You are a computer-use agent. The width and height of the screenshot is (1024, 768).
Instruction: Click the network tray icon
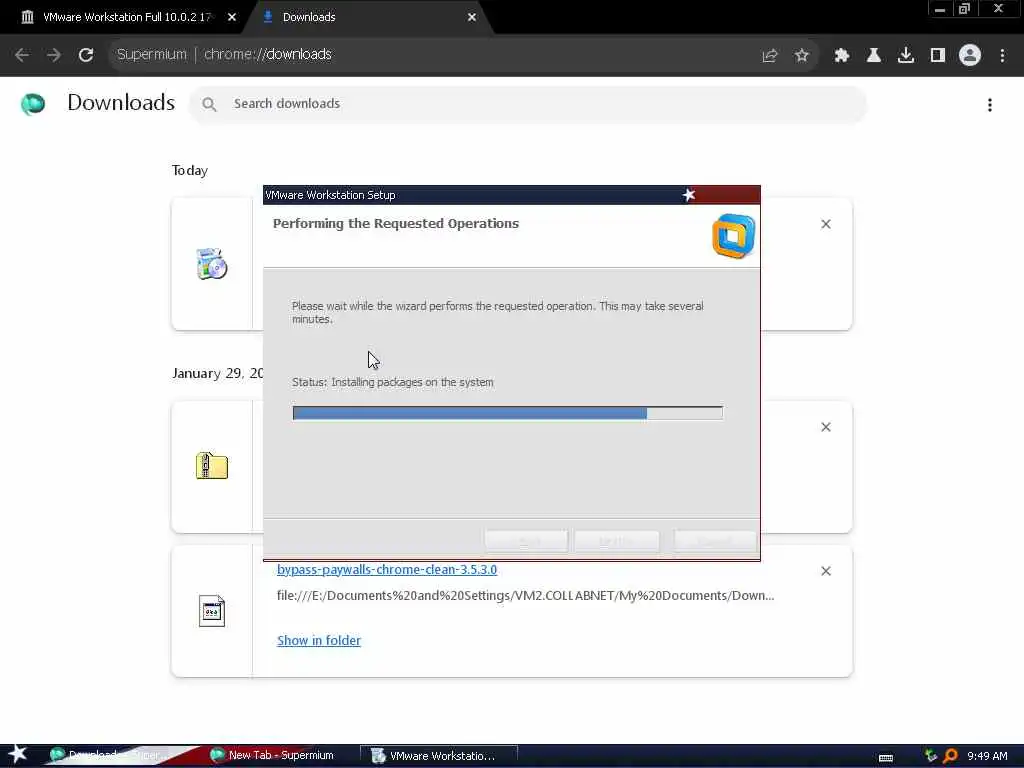point(931,756)
